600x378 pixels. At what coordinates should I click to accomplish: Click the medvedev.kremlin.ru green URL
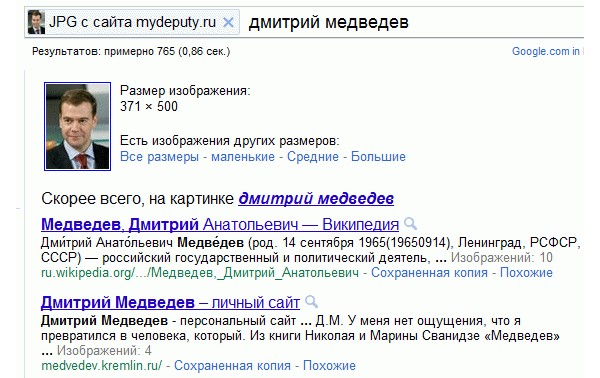pyautogui.click(x=101, y=366)
